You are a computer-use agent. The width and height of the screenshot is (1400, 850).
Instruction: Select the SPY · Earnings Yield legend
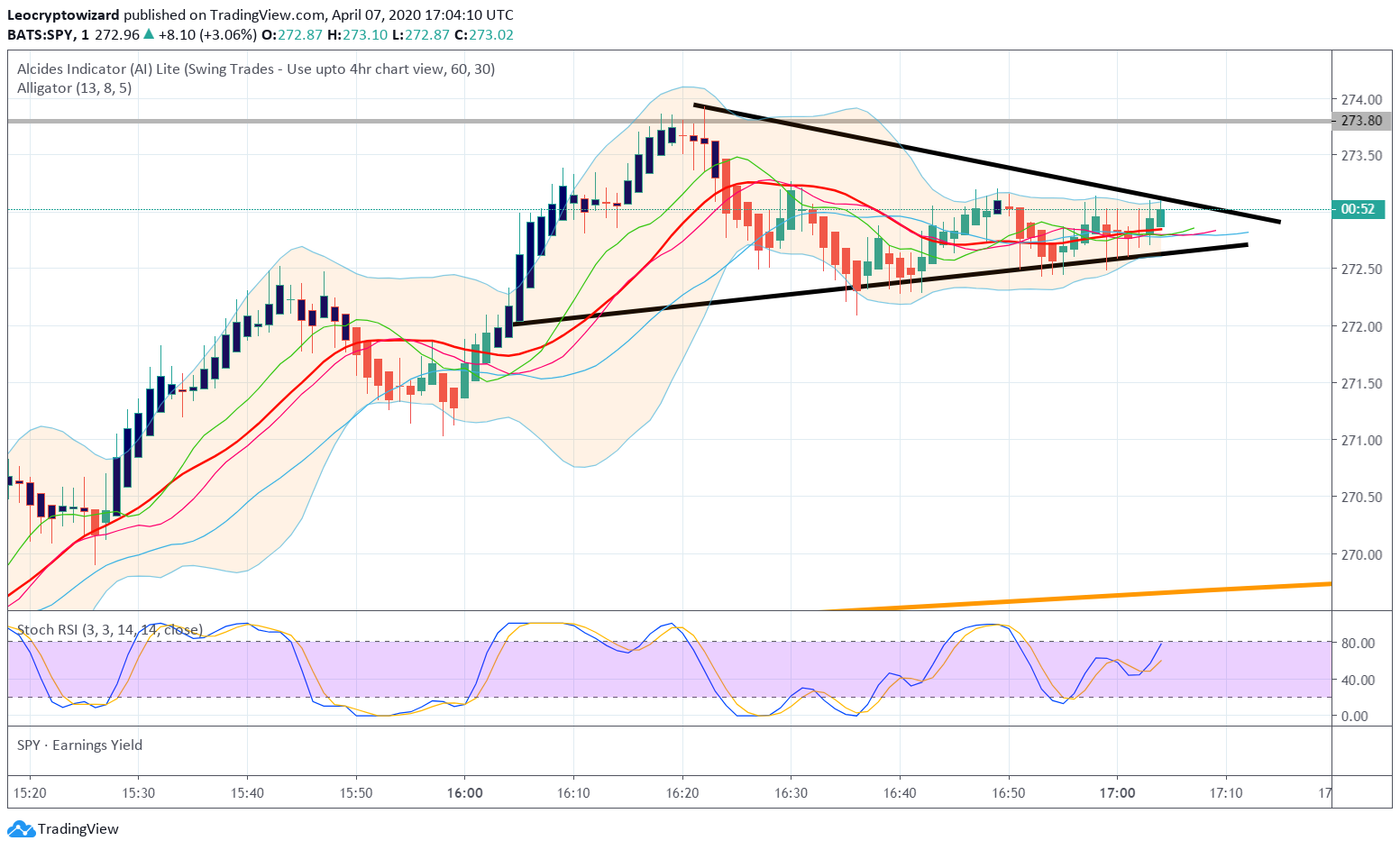(79, 745)
